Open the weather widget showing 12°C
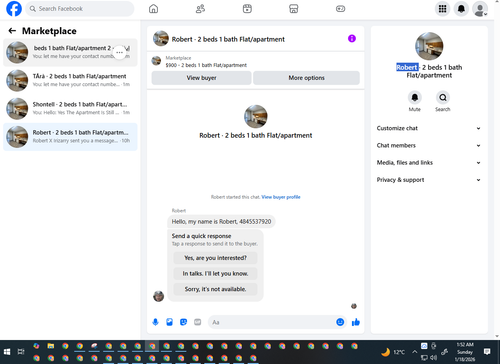The image size is (500, 364). pyautogui.click(x=393, y=352)
